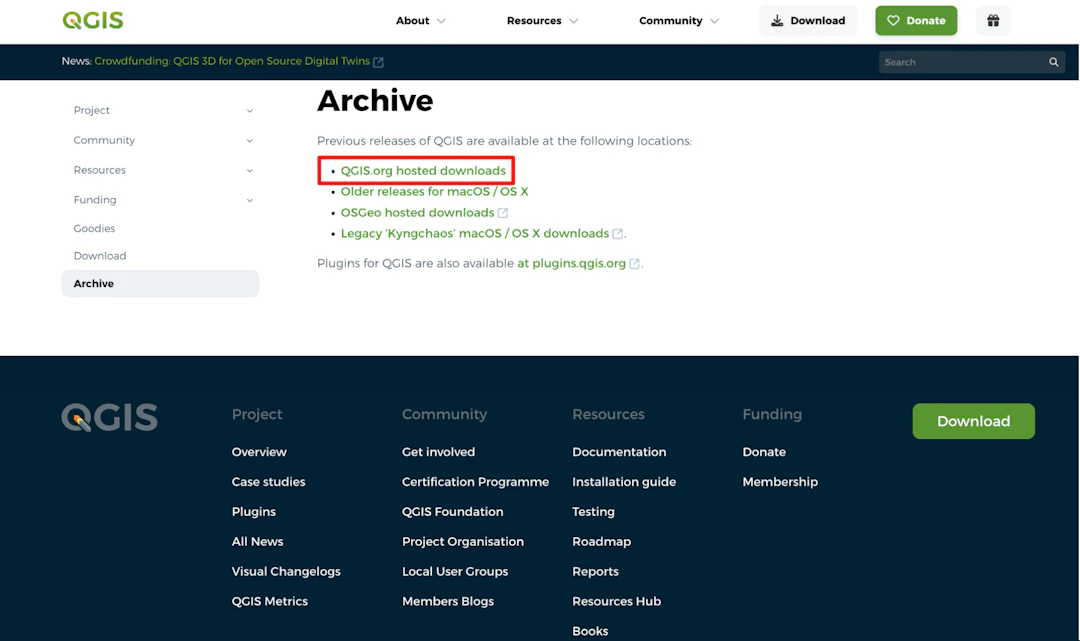Expand the Community menu chevron in header
Screen dimensions: 1080x641
tap(714, 21)
